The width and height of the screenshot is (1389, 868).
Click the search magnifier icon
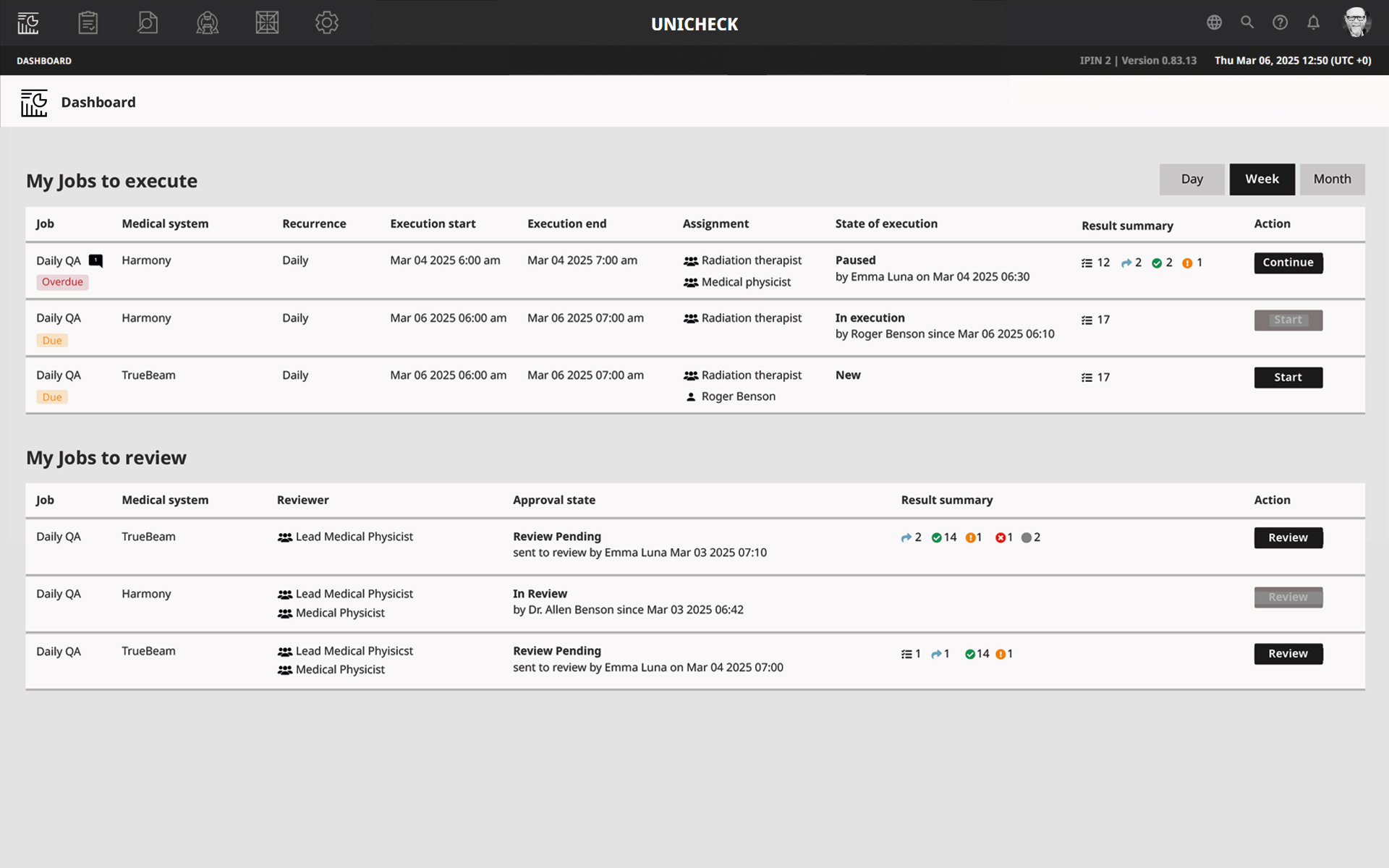coord(1247,22)
